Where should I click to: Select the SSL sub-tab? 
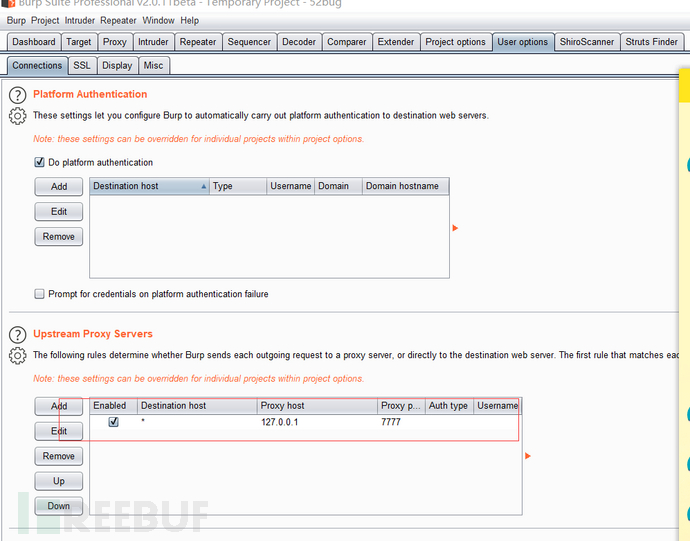tap(82, 66)
